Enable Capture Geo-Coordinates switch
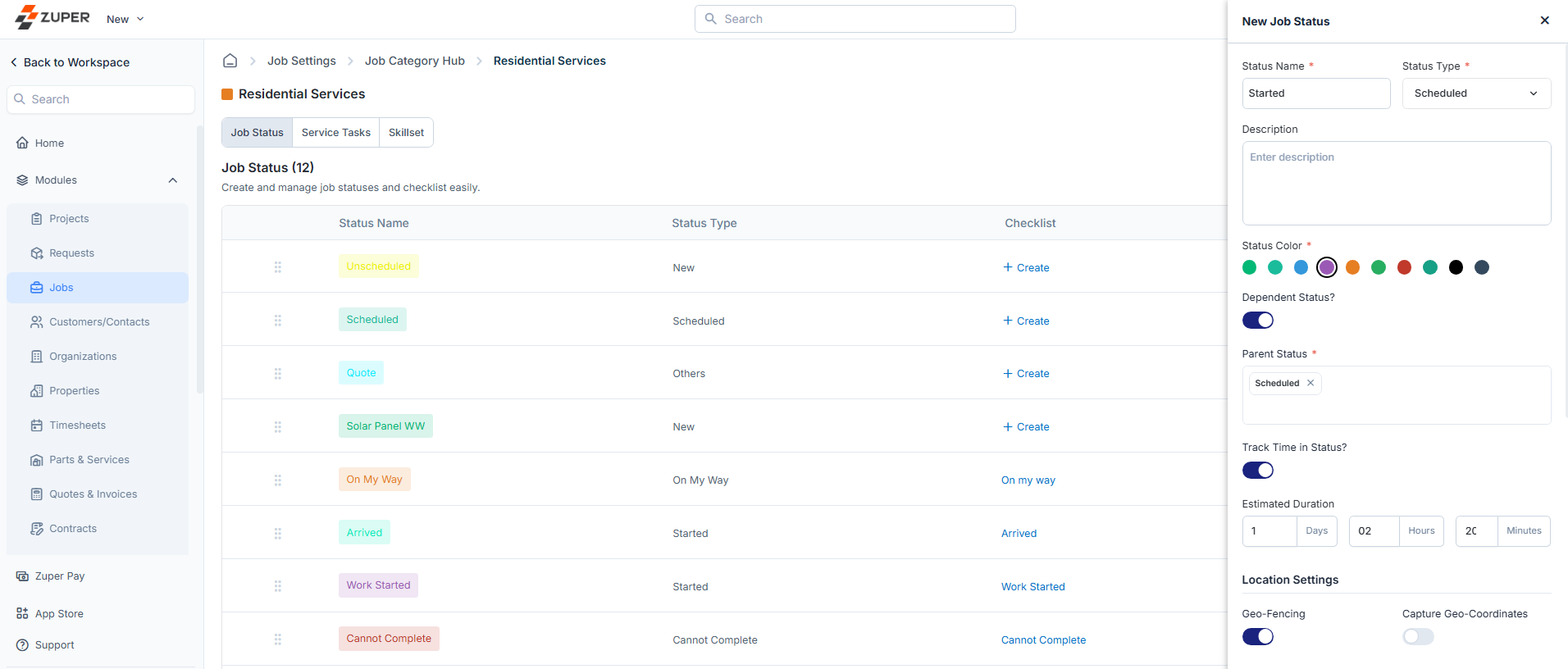This screenshot has height=669, width=1568. click(x=1418, y=637)
